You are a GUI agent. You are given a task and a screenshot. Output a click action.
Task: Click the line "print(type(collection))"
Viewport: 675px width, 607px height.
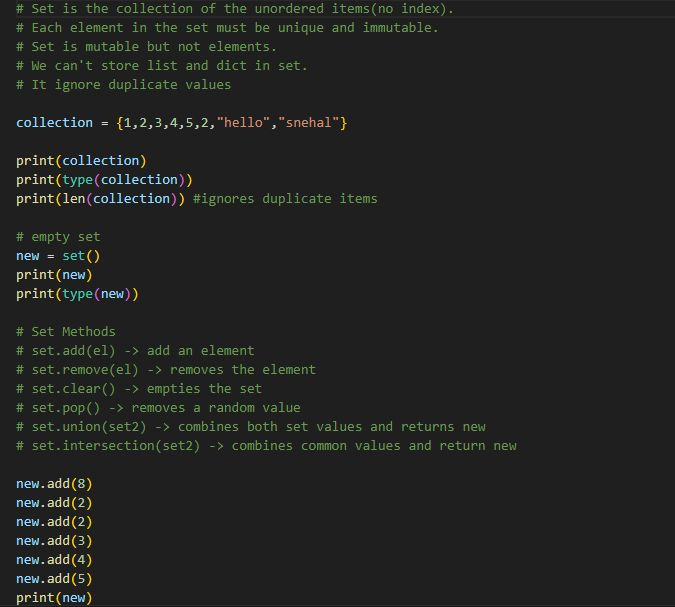(104, 180)
